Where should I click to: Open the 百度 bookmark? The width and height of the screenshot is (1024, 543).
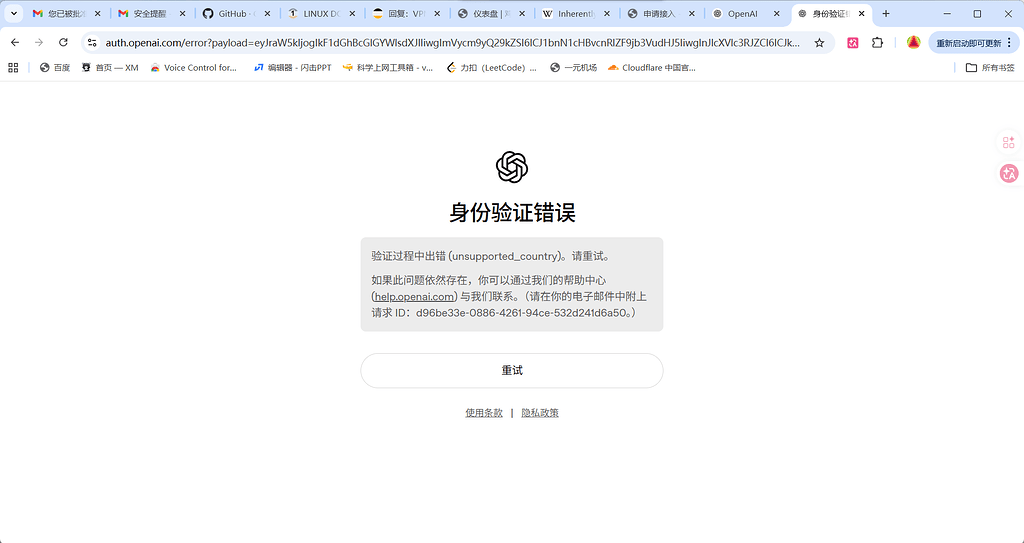55,67
